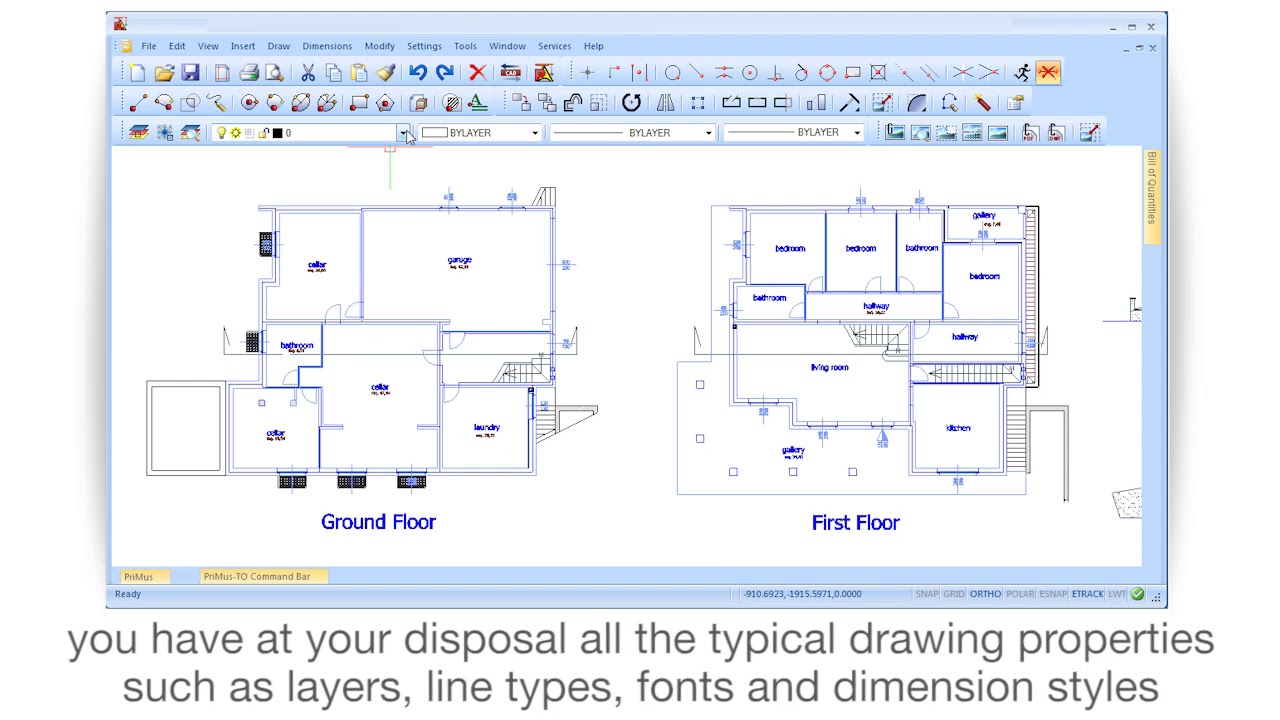Open the Modify menu
This screenshot has width=1280, height=720.
point(379,46)
